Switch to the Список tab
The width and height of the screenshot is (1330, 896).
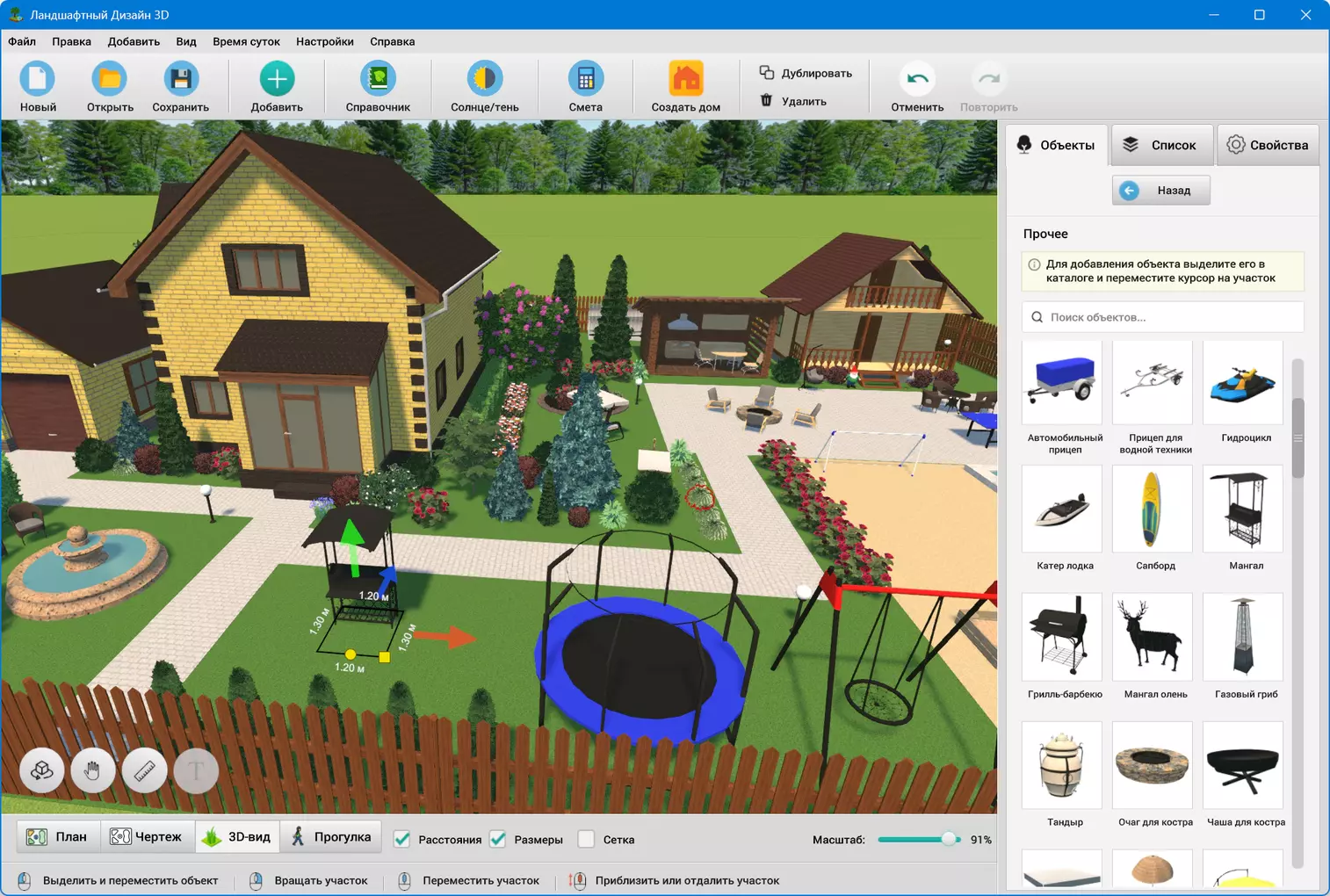click(1162, 145)
